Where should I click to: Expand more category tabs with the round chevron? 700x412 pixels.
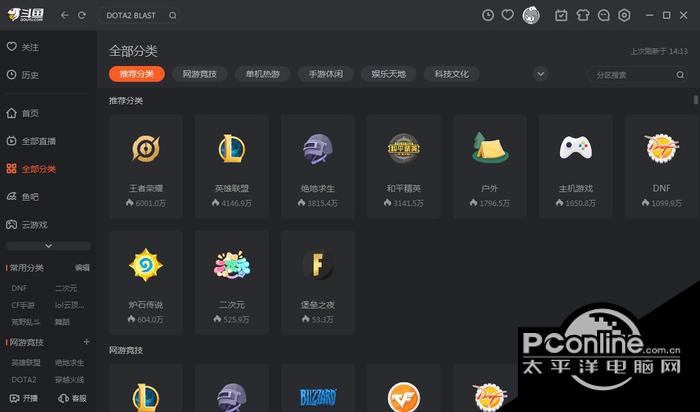[541, 74]
